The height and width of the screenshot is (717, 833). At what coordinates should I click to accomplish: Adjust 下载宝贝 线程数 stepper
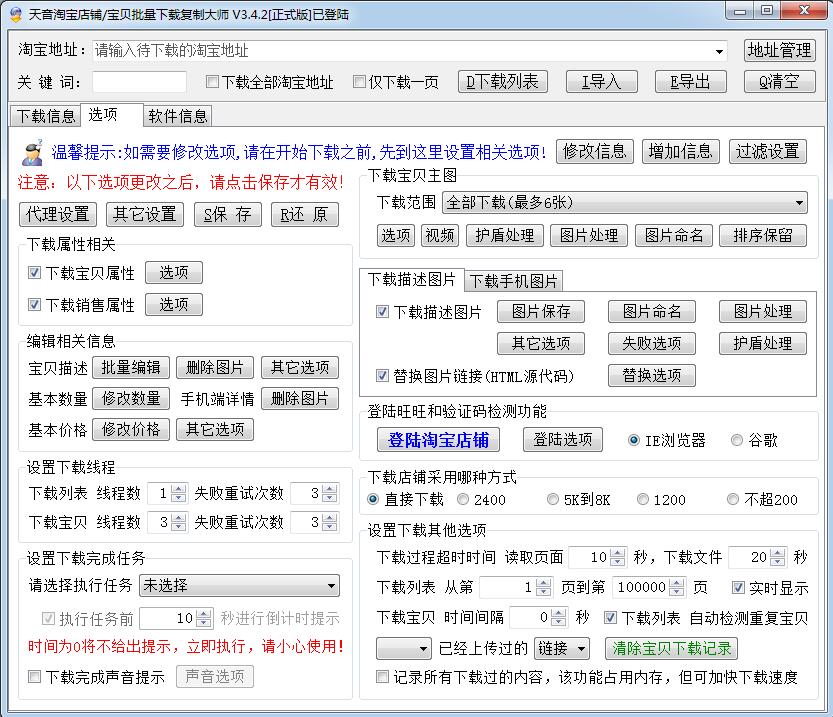[x=179, y=522]
